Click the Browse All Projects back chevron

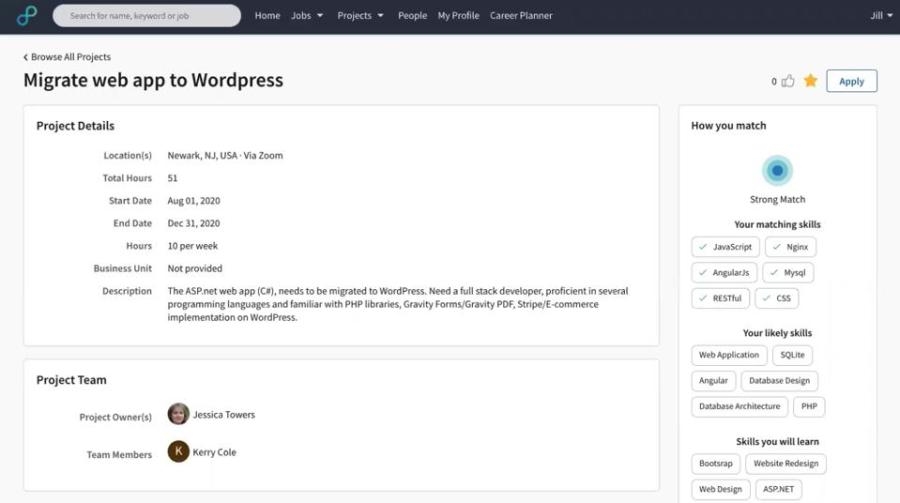click(25, 57)
